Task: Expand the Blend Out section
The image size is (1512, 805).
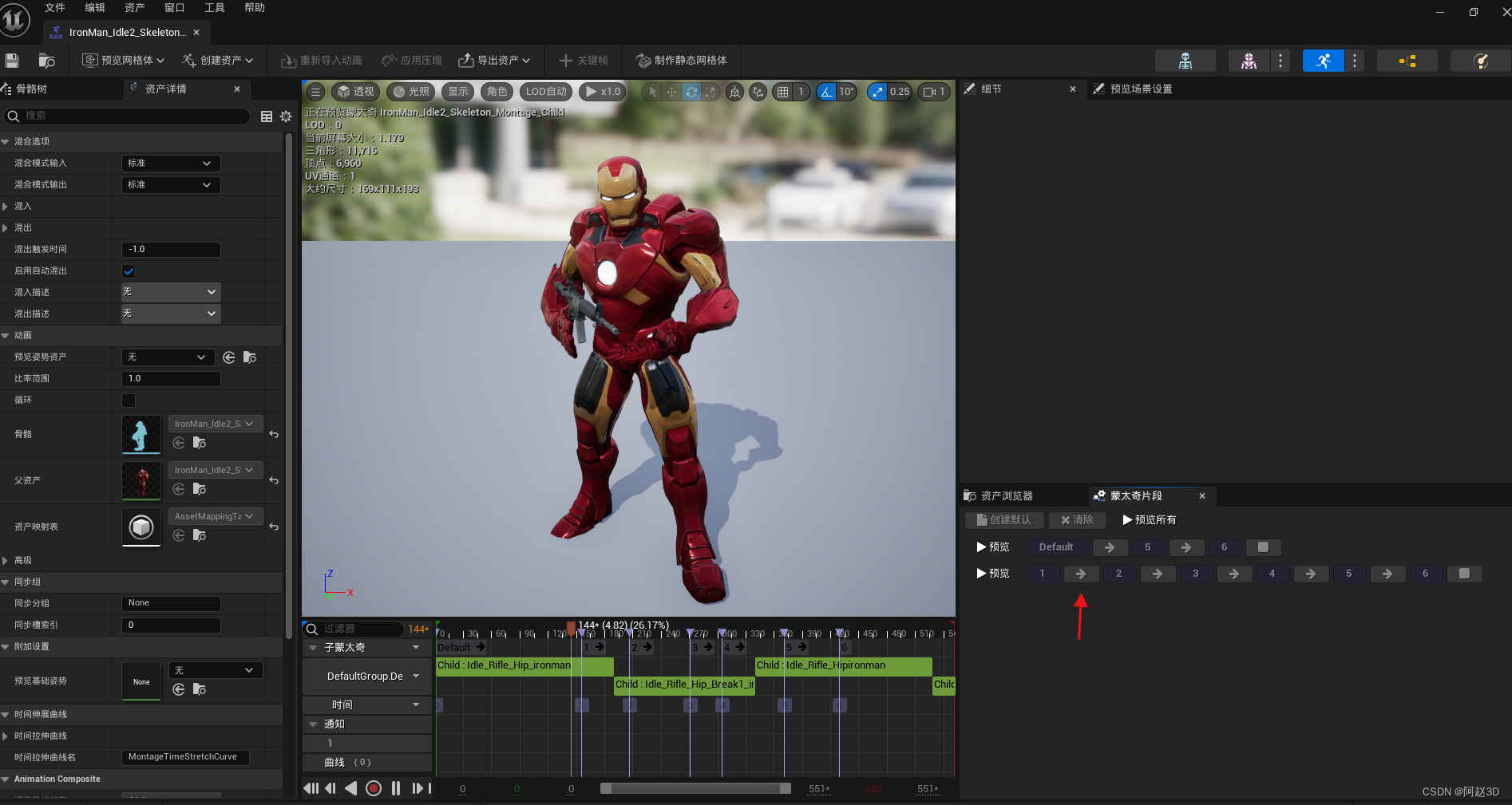Action: 5,228
